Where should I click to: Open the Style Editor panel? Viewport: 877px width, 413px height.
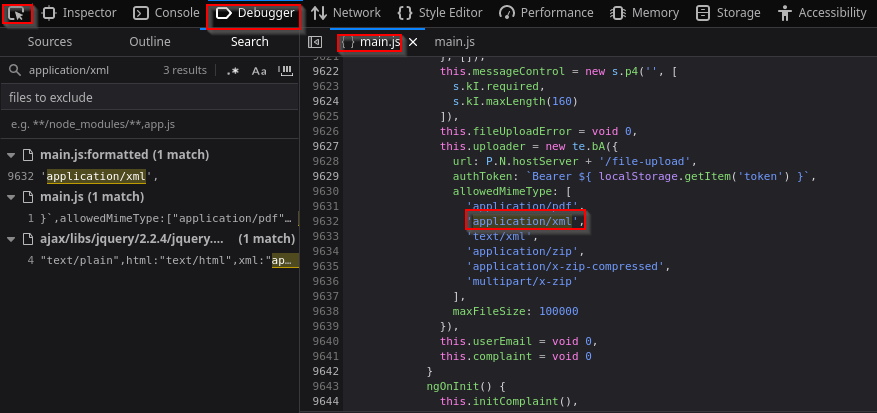454,13
